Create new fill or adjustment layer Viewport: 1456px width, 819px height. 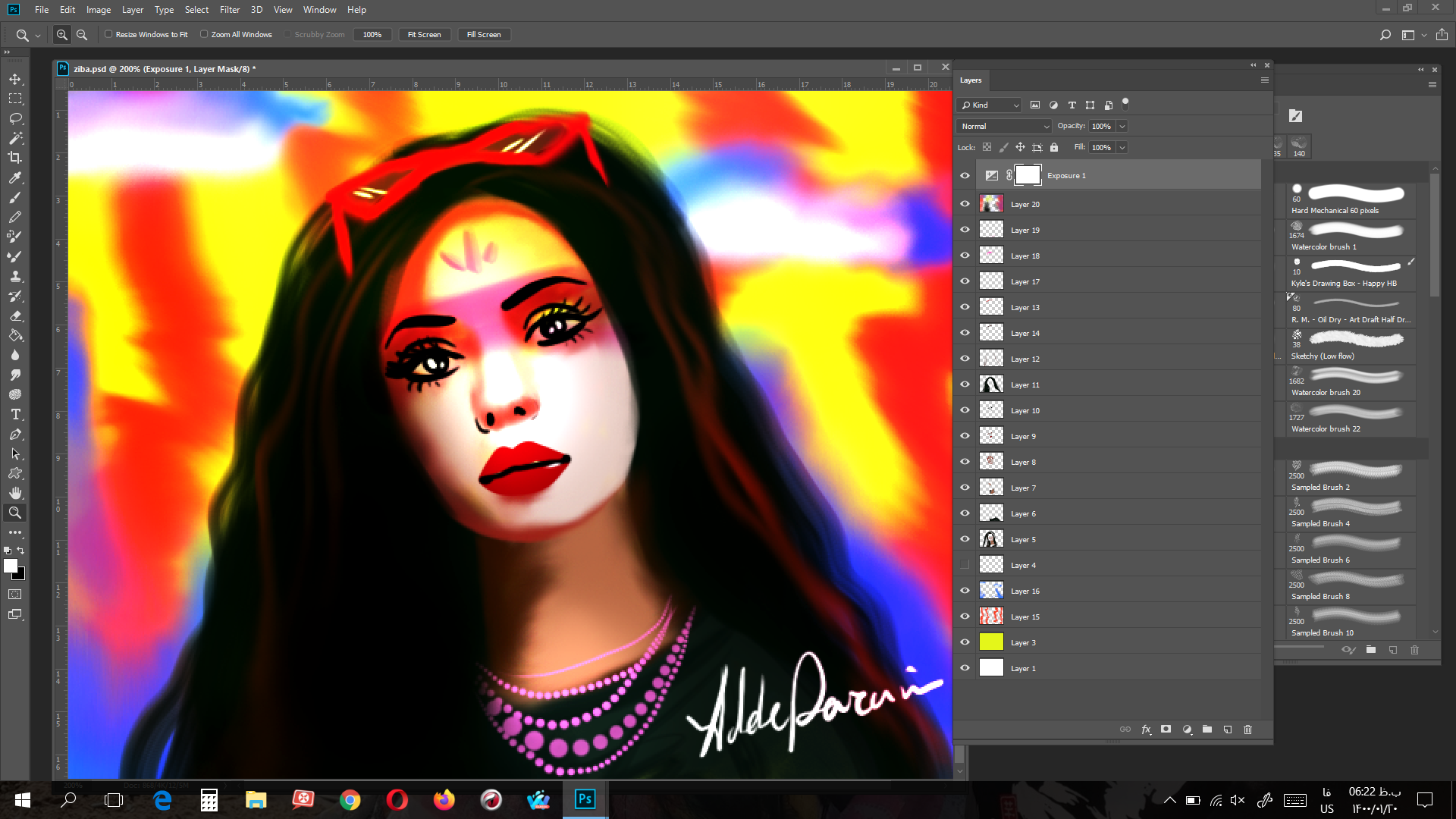point(1187,730)
